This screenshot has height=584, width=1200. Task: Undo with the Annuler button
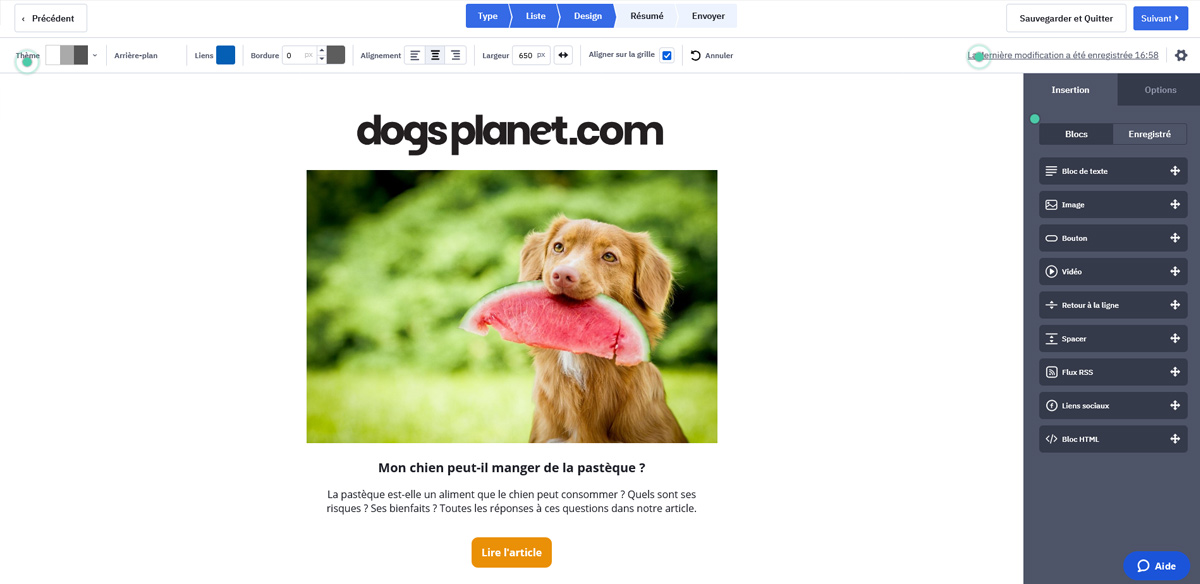pos(712,55)
